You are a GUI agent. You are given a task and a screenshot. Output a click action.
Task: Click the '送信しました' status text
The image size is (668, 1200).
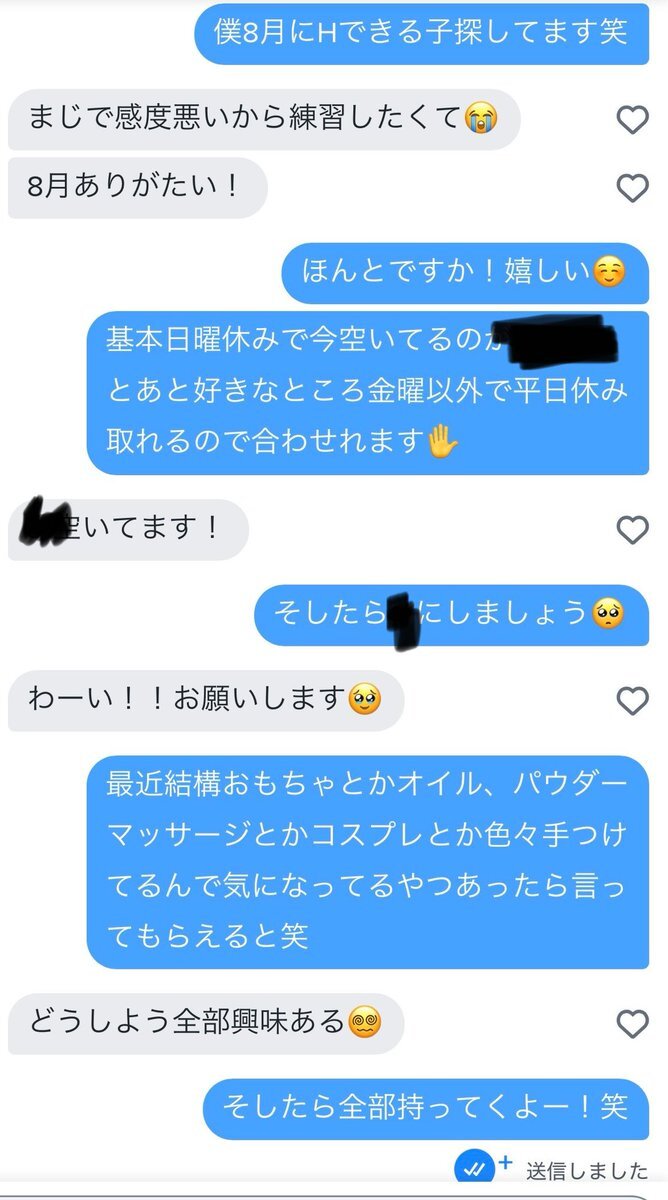pyautogui.click(x=587, y=1171)
